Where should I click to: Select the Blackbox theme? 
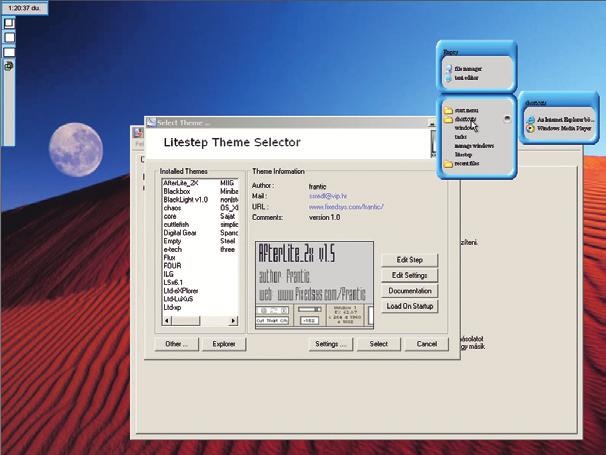point(177,191)
